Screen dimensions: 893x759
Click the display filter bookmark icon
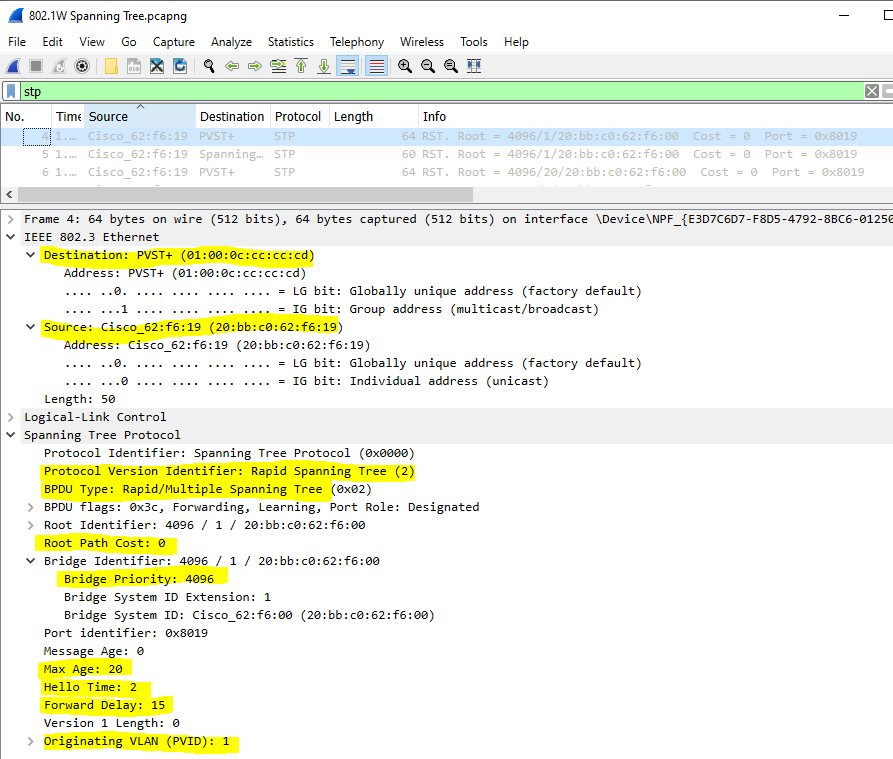coord(11,91)
